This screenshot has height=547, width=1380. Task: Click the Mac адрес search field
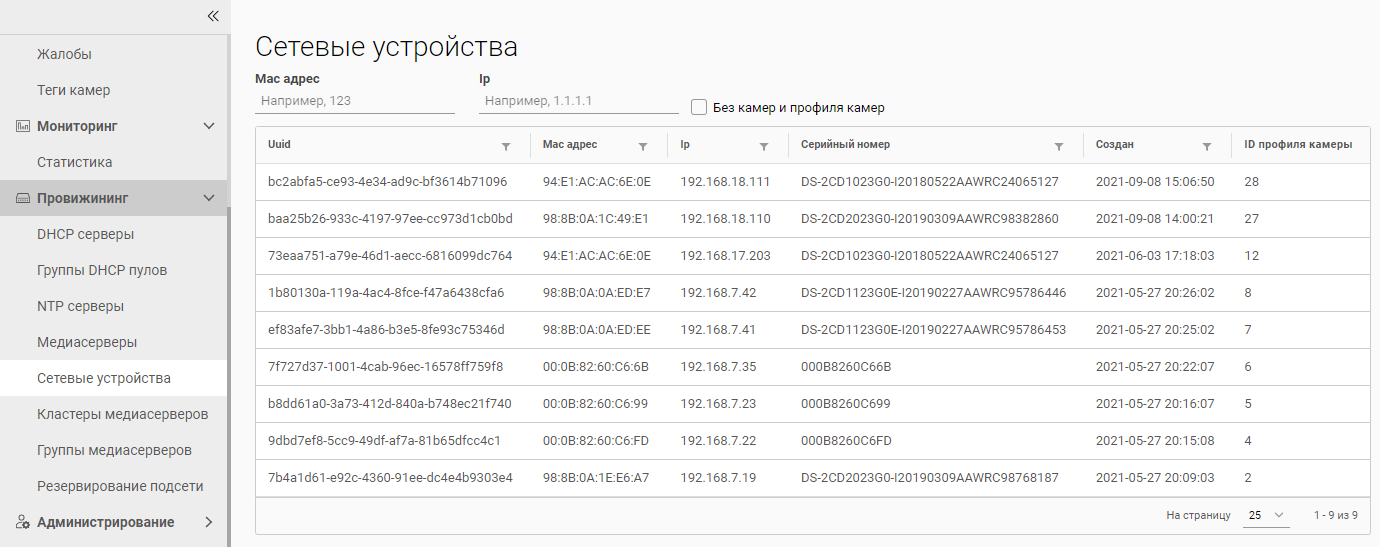click(x=355, y=101)
